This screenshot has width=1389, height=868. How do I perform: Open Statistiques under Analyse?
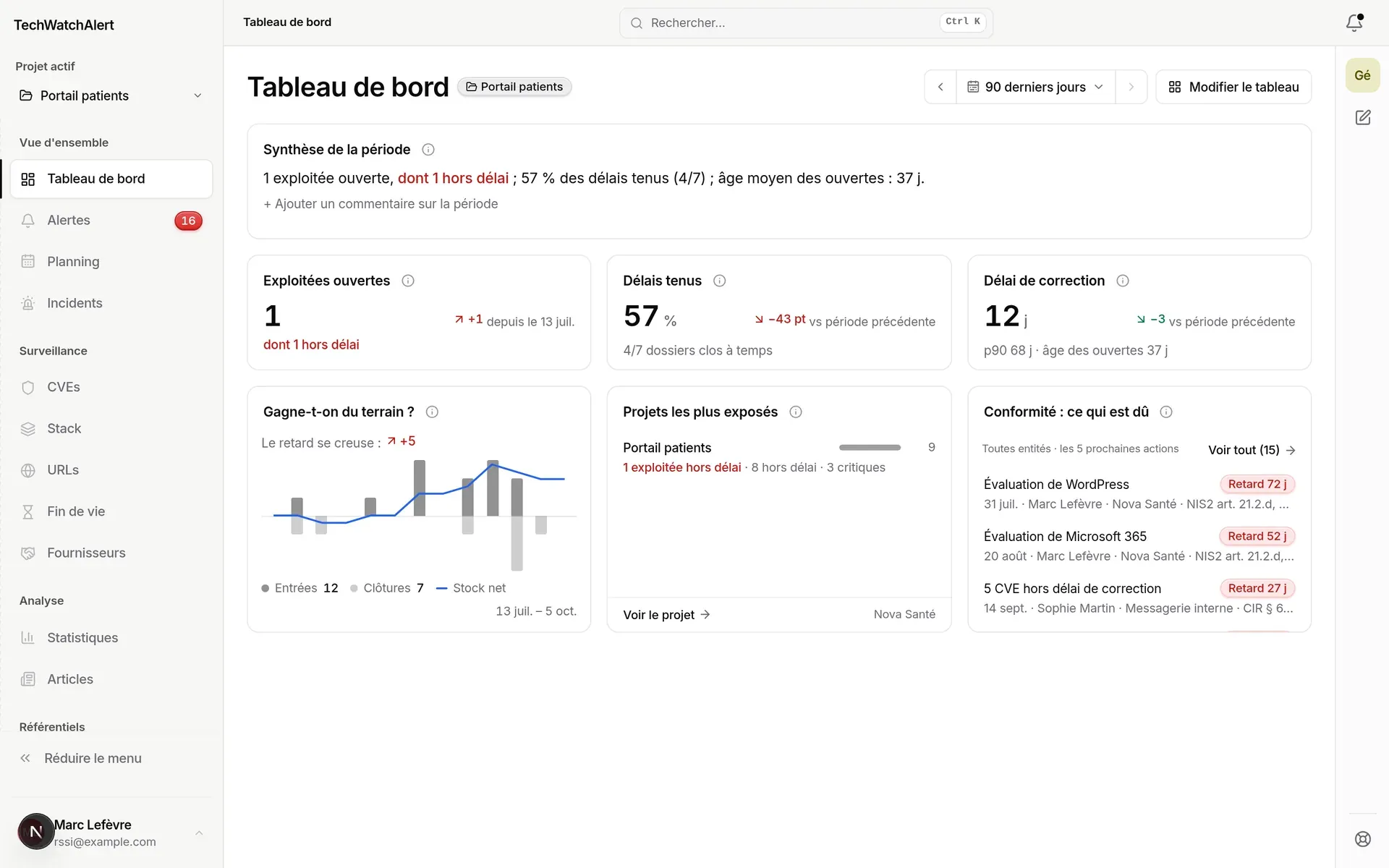click(x=111, y=637)
